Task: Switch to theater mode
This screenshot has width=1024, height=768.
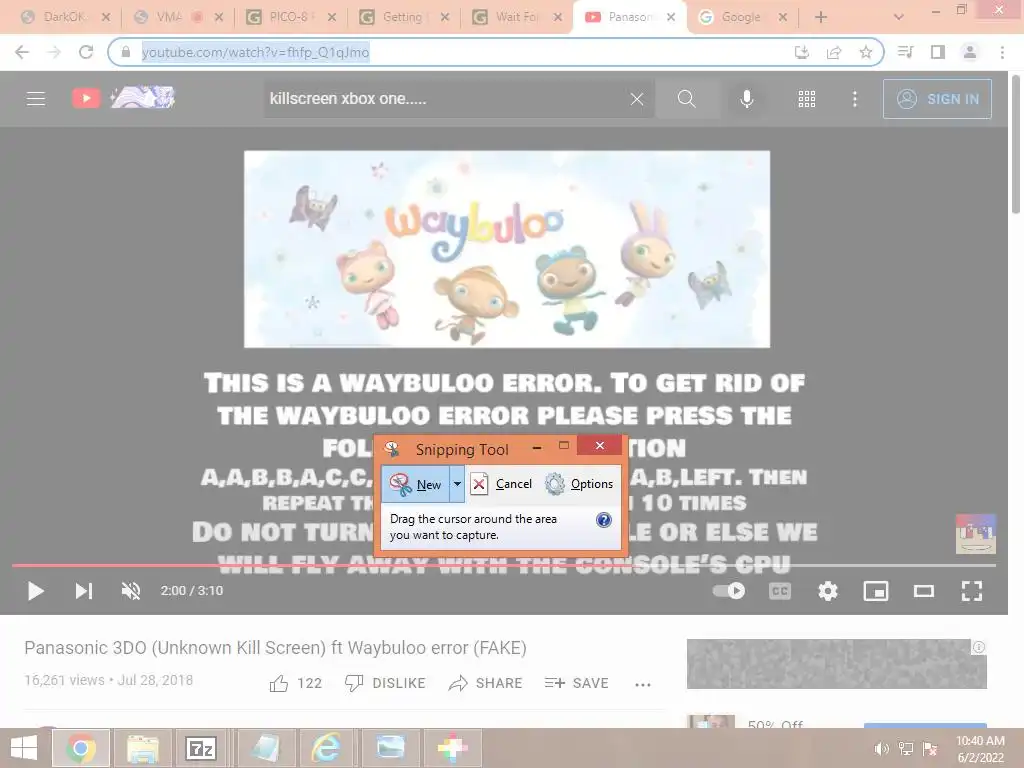Action: (x=923, y=591)
